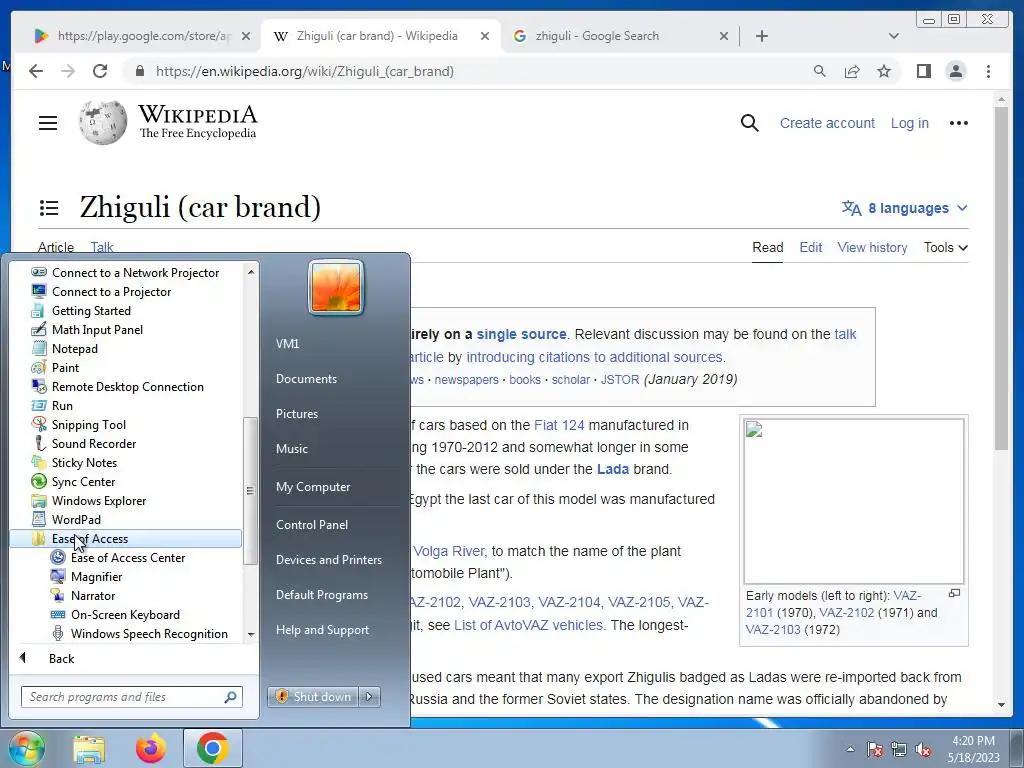Screen dimensions: 1024x768
Task: Switch to the zhiguli Google Search tab
Action: pos(621,36)
